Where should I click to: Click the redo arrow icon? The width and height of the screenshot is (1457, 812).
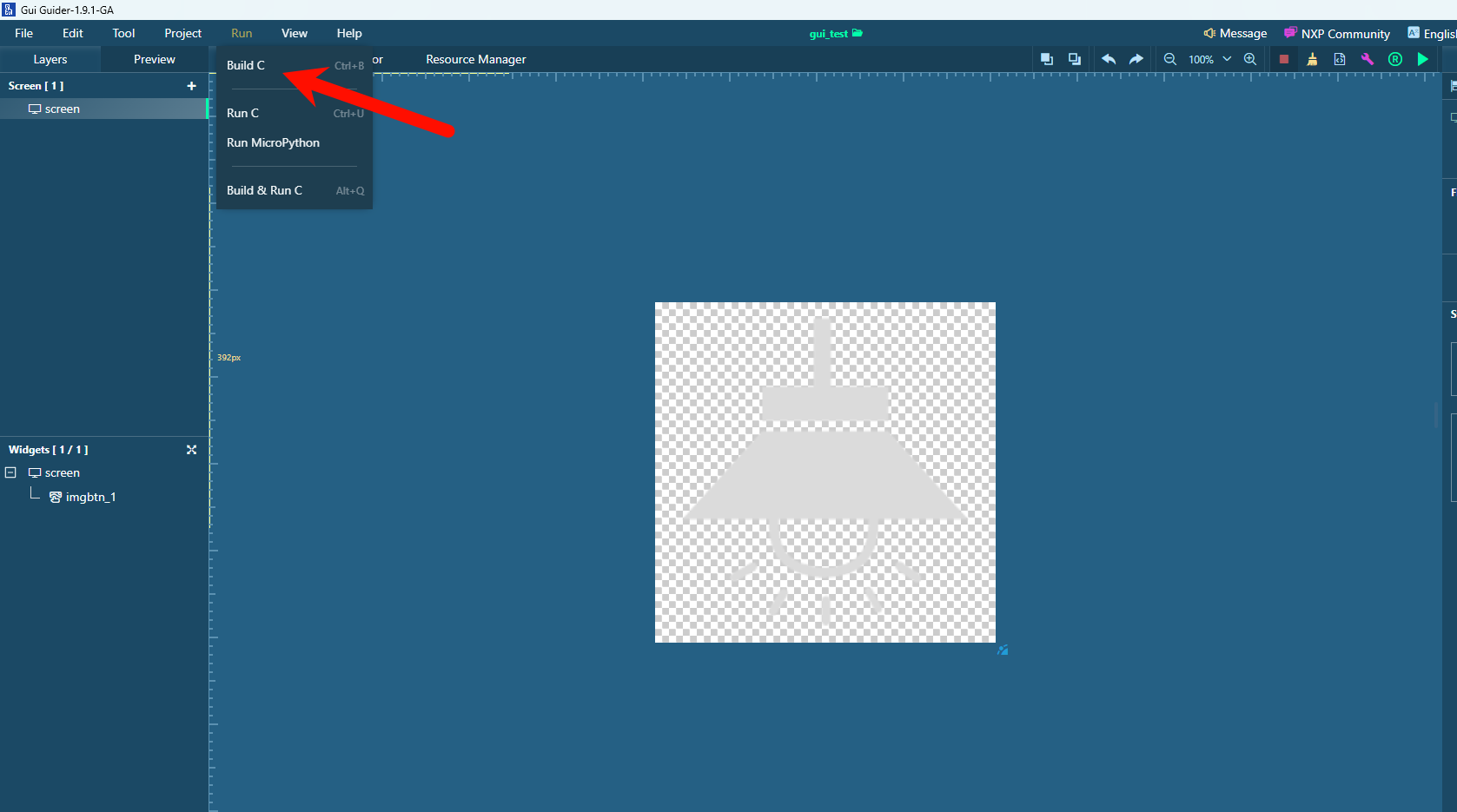[x=1136, y=59]
